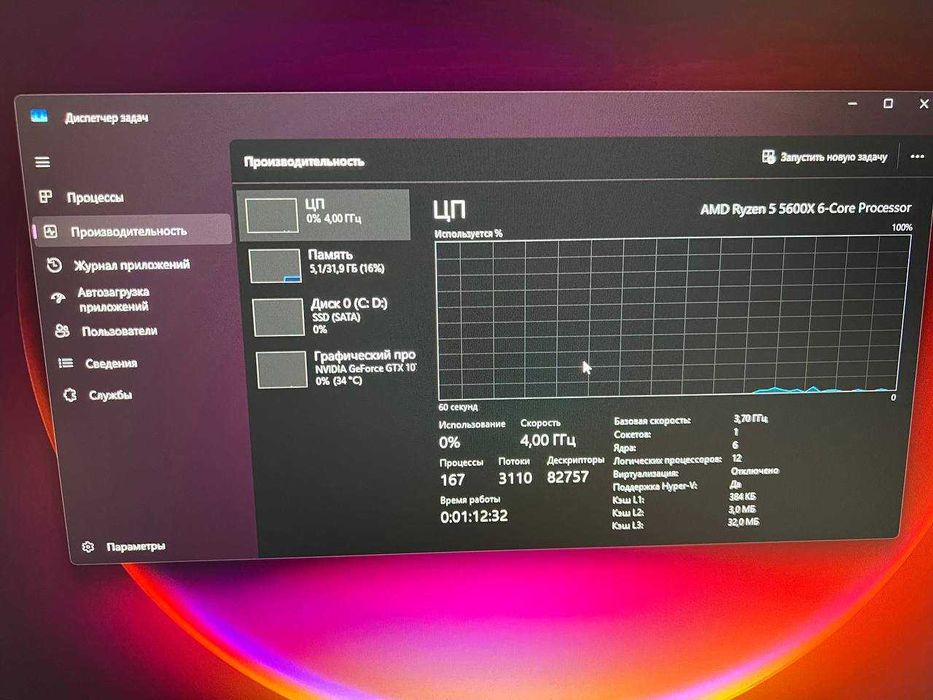Select the Память performance entry

coord(329,265)
